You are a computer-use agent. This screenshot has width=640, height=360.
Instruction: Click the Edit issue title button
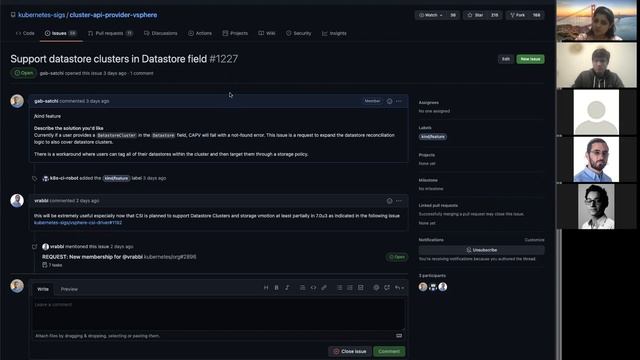(506, 59)
